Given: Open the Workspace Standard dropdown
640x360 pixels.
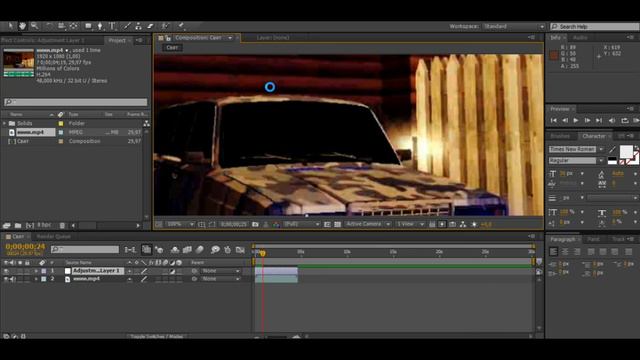Looking at the screenshot, I should click(514, 27).
